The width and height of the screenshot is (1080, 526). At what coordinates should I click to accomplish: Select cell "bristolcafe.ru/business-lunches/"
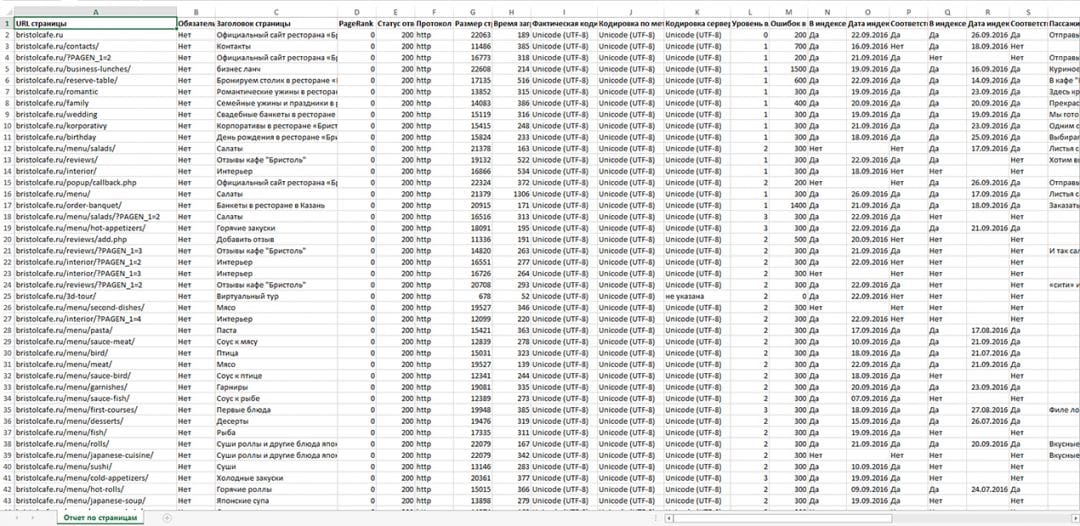[x=95, y=69]
